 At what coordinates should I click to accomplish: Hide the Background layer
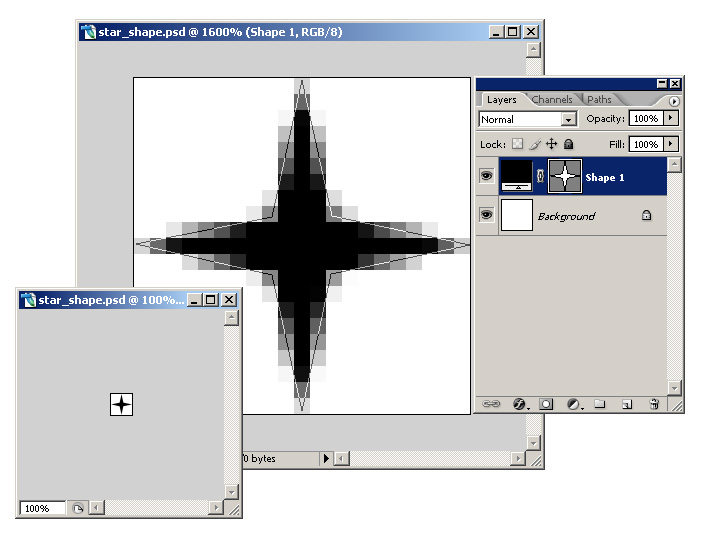(x=486, y=215)
